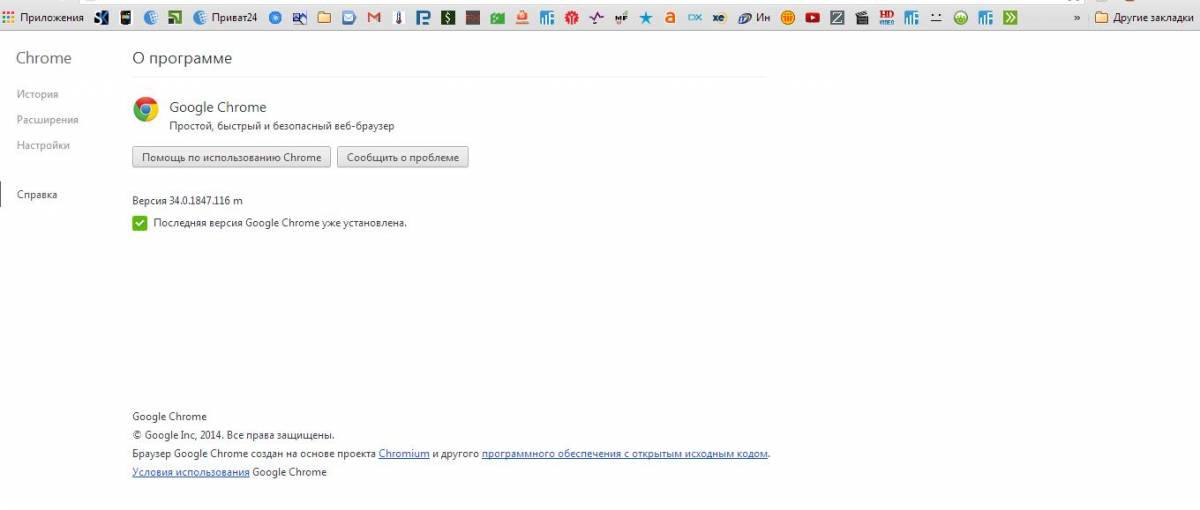Open the YouTube bookmark

pos(812,17)
